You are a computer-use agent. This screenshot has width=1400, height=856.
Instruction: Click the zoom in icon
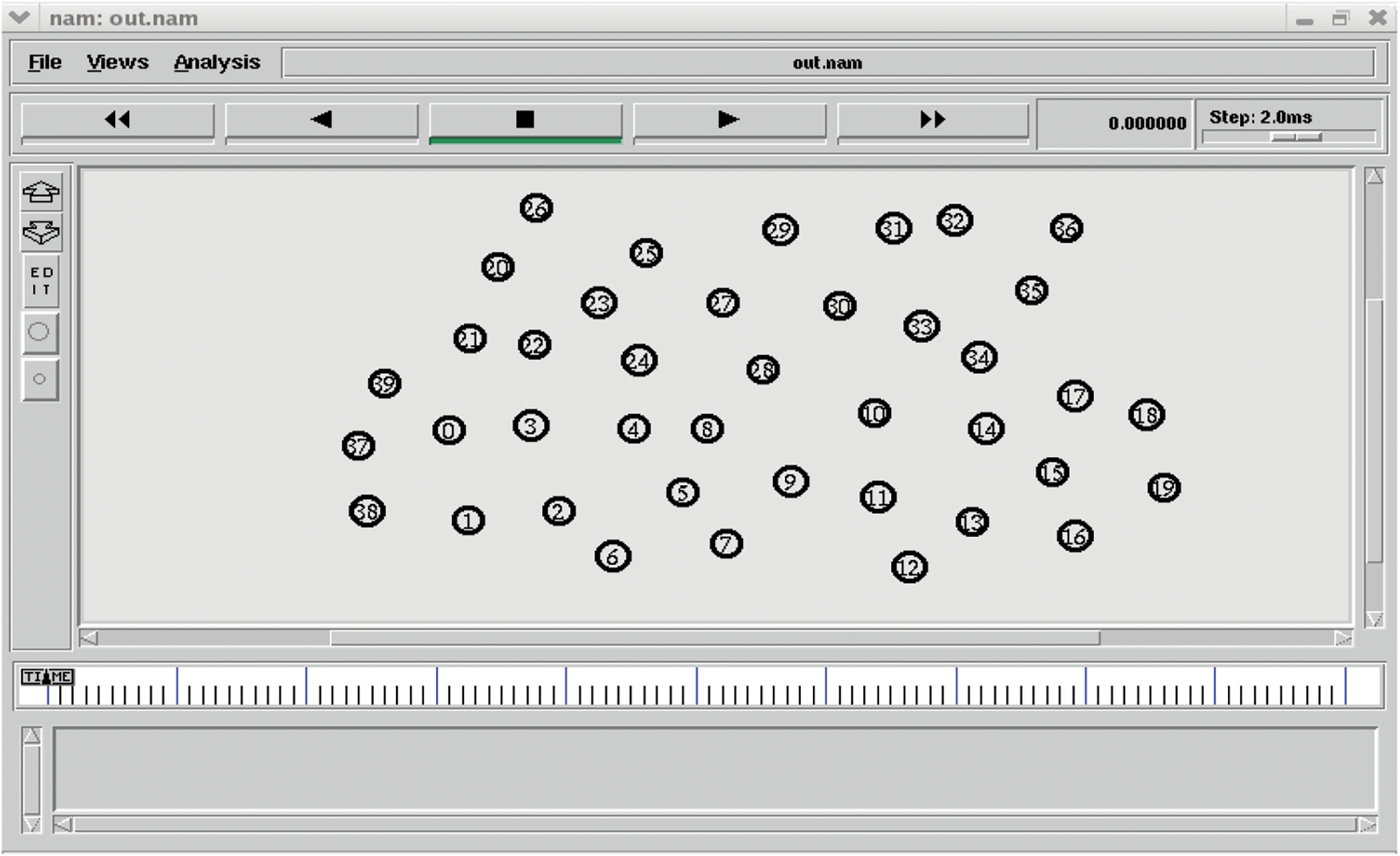click(x=41, y=192)
